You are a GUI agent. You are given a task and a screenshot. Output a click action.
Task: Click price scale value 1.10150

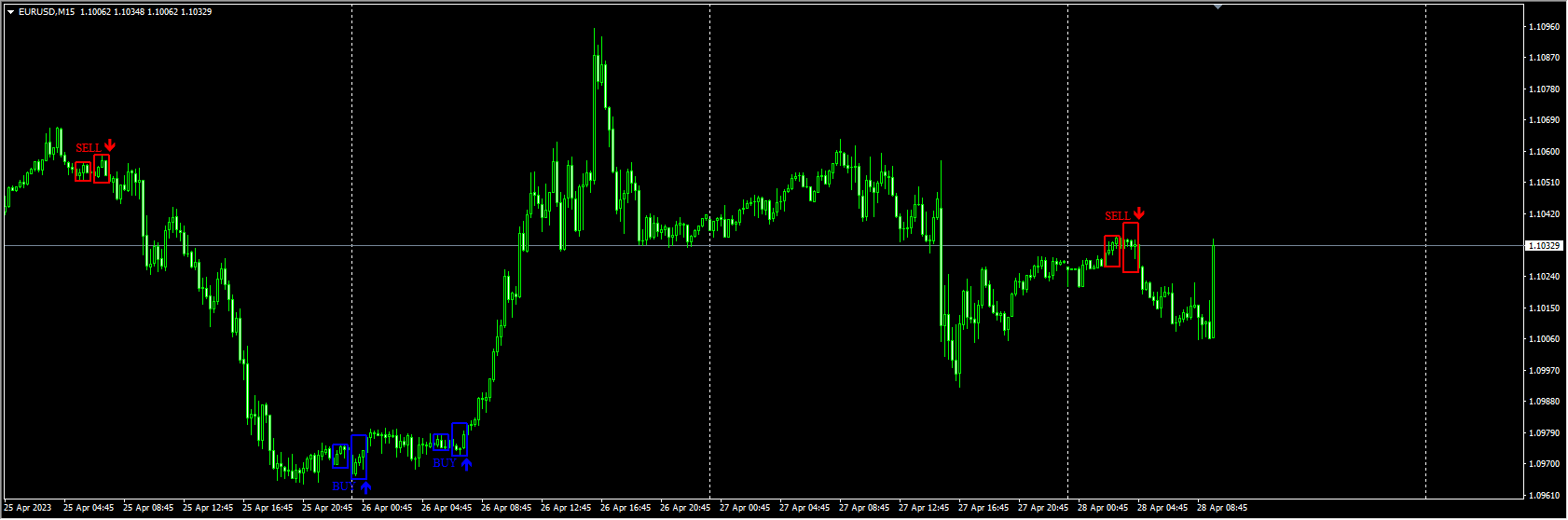click(1545, 308)
